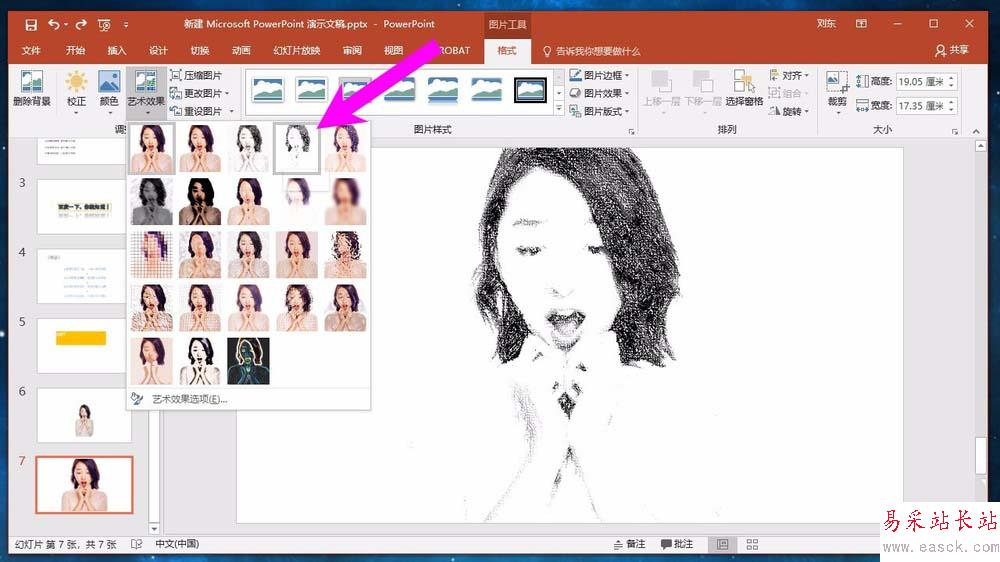The width and height of the screenshot is (1000, 562).
Task: Increase the height with the stepper up arrow
Action: (952, 78)
